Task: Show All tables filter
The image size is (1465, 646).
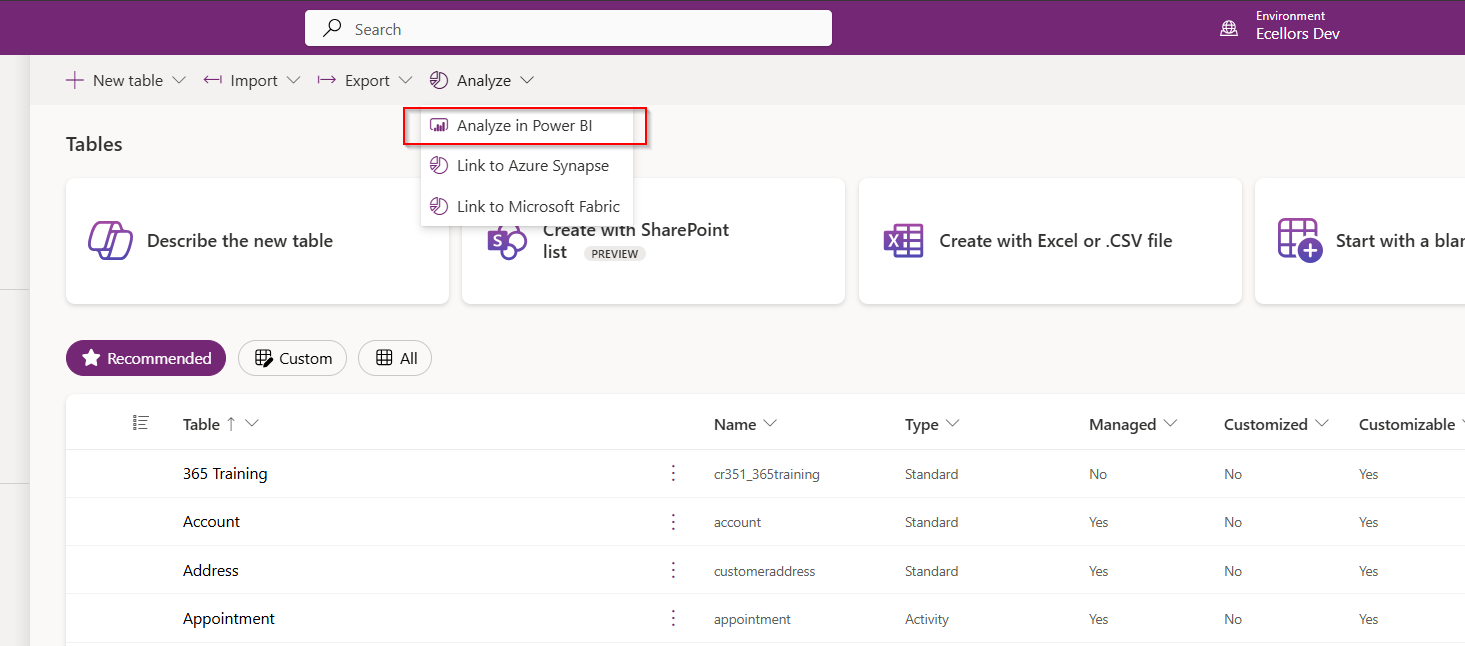Action: coord(395,358)
